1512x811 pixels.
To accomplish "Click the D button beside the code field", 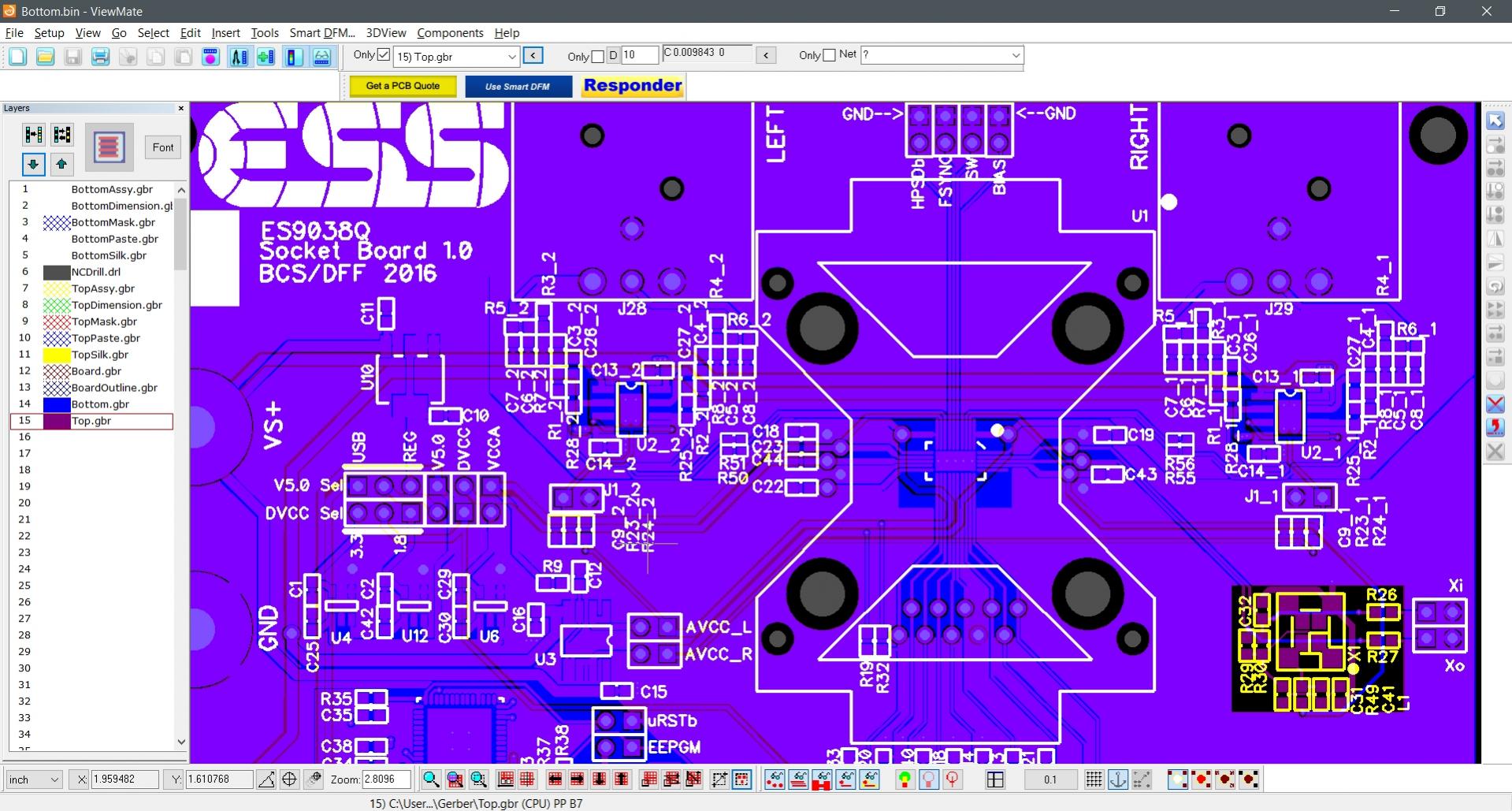I will [x=613, y=55].
